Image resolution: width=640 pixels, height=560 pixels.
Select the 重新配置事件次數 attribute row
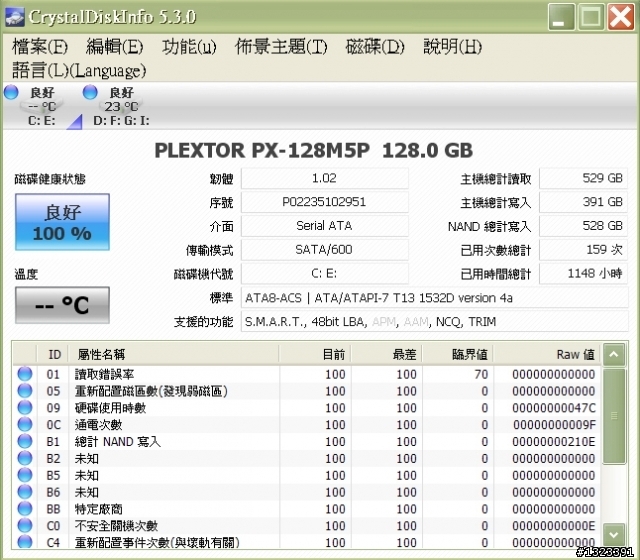point(307,541)
